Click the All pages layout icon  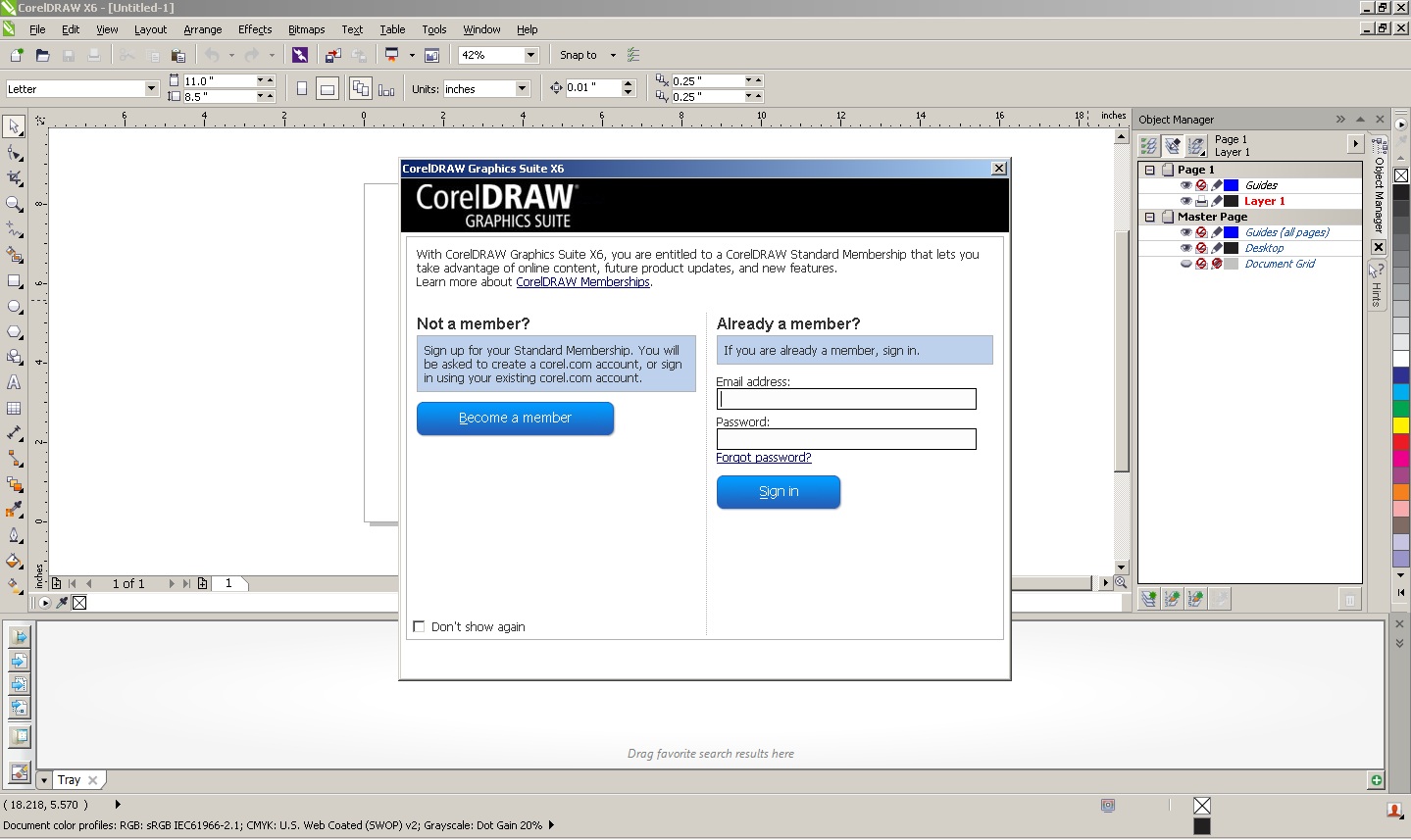click(x=360, y=88)
